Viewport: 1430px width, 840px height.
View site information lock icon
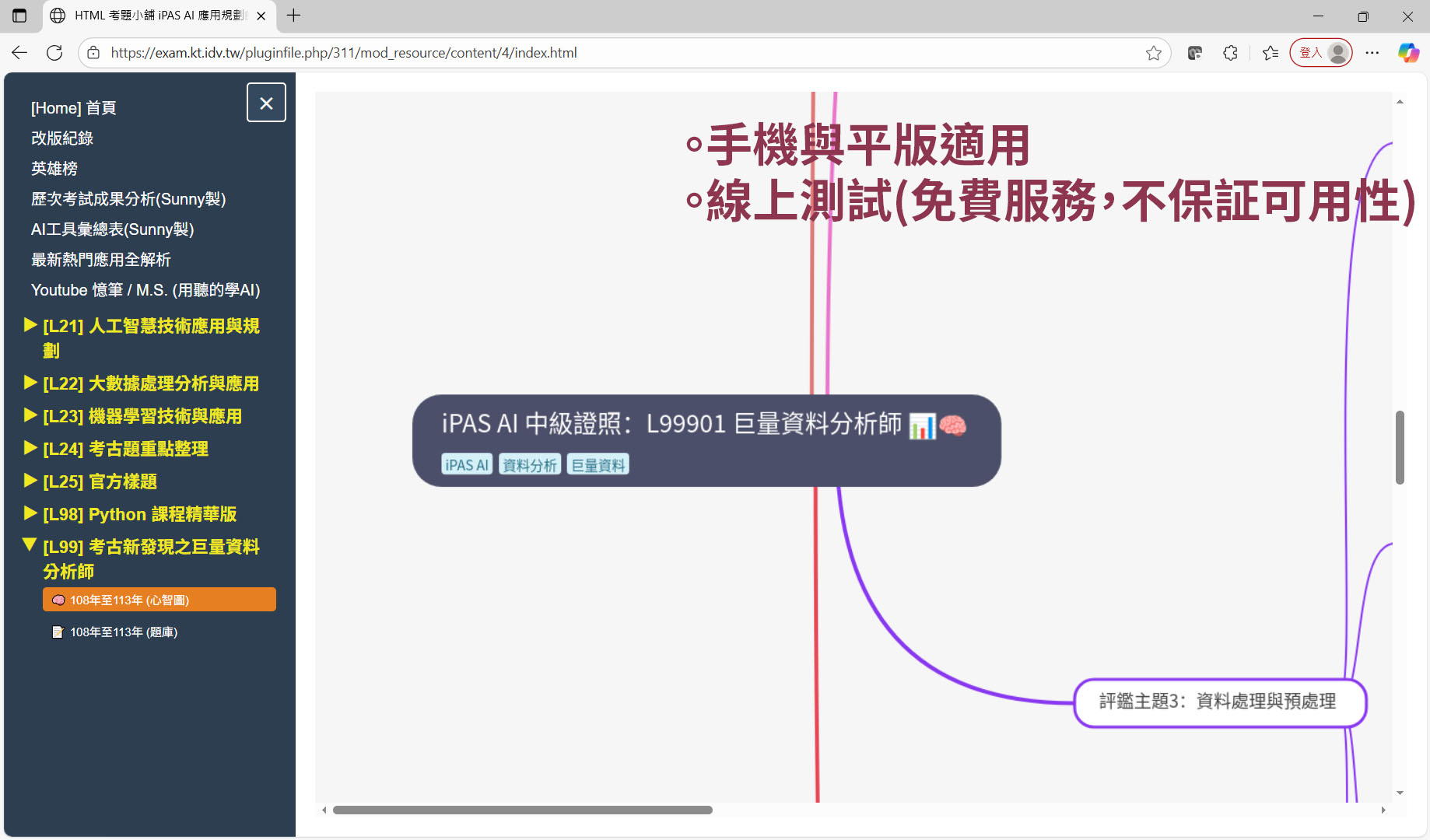93,53
